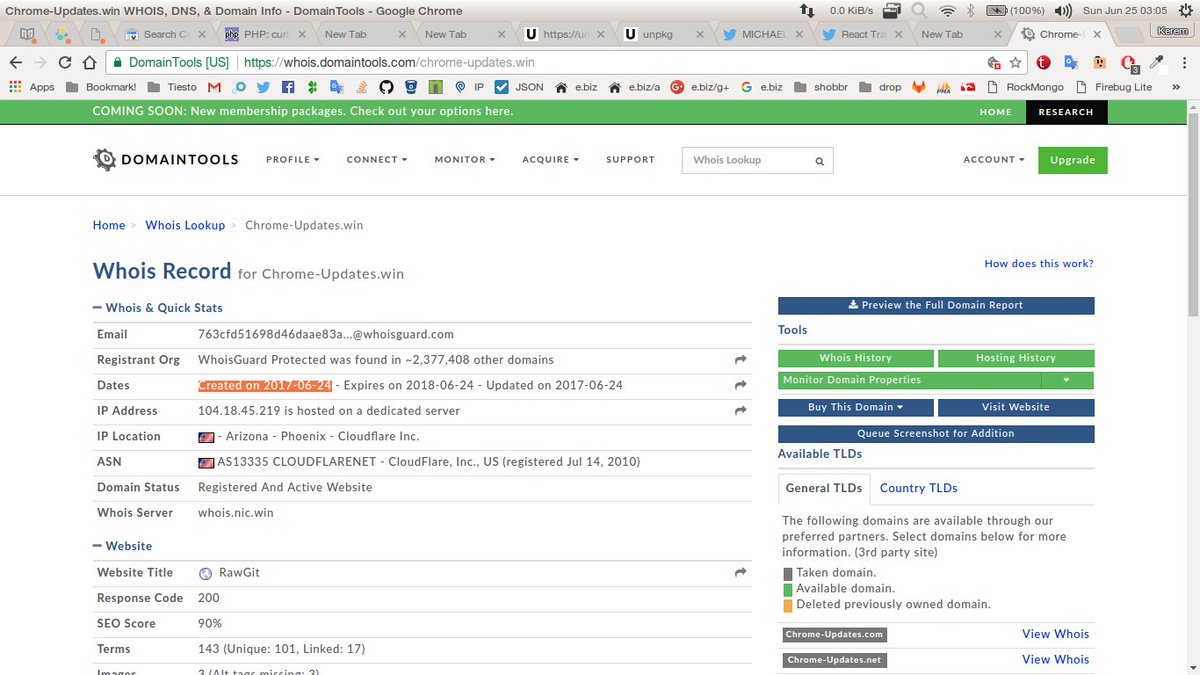Open the Buy This Domain dropdown

(856, 407)
